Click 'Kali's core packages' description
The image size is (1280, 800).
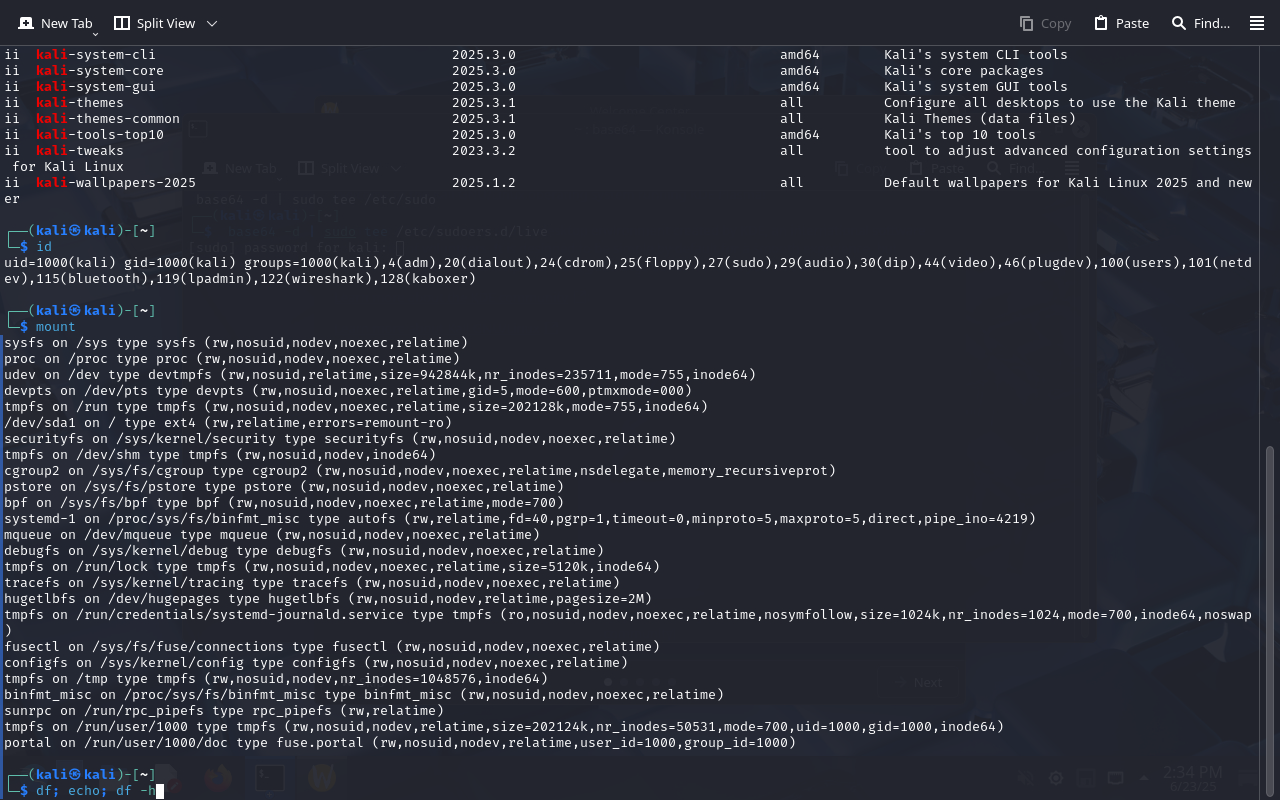point(964,71)
